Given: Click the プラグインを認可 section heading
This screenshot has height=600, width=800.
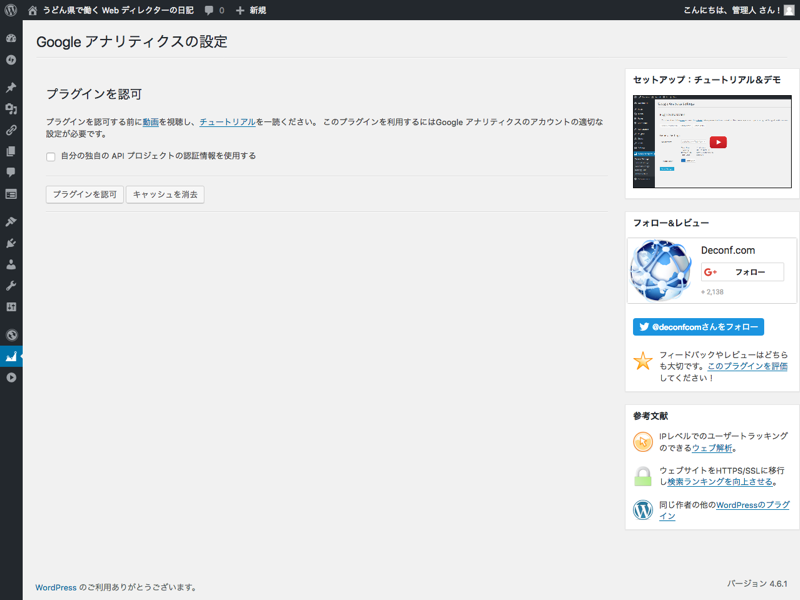Looking at the screenshot, I should coord(94,94).
